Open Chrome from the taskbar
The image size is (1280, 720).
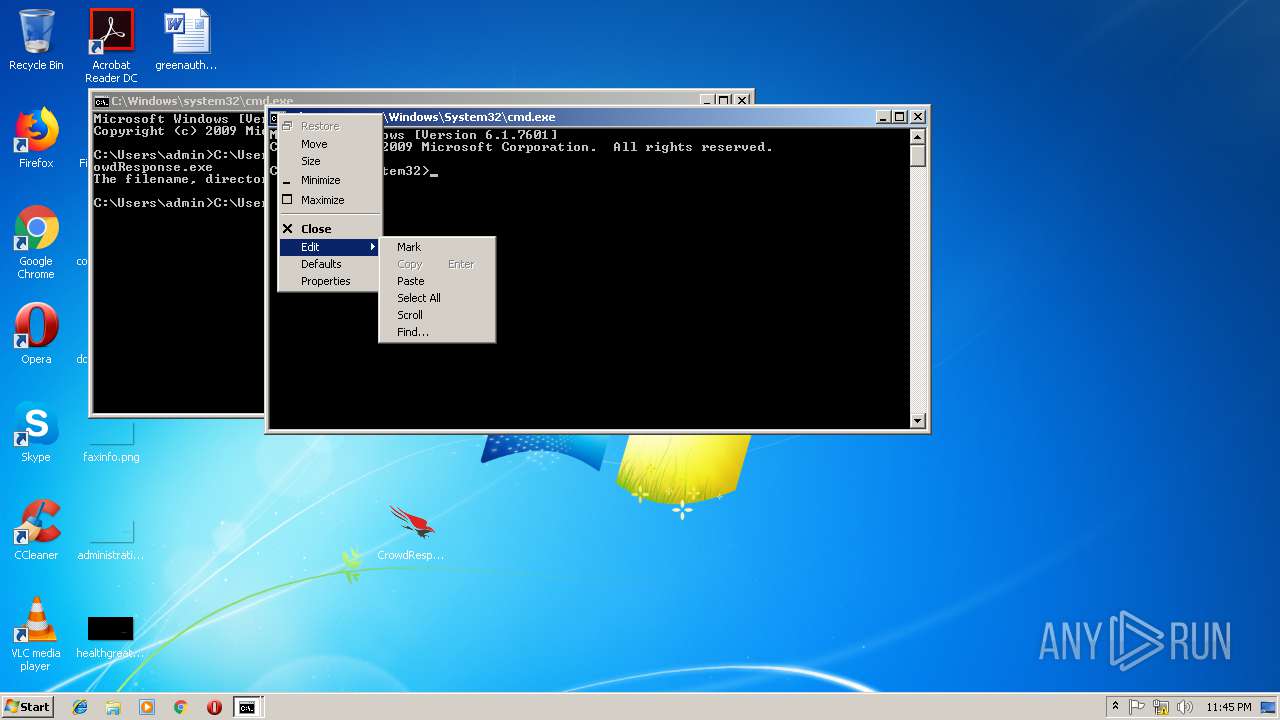[x=180, y=707]
